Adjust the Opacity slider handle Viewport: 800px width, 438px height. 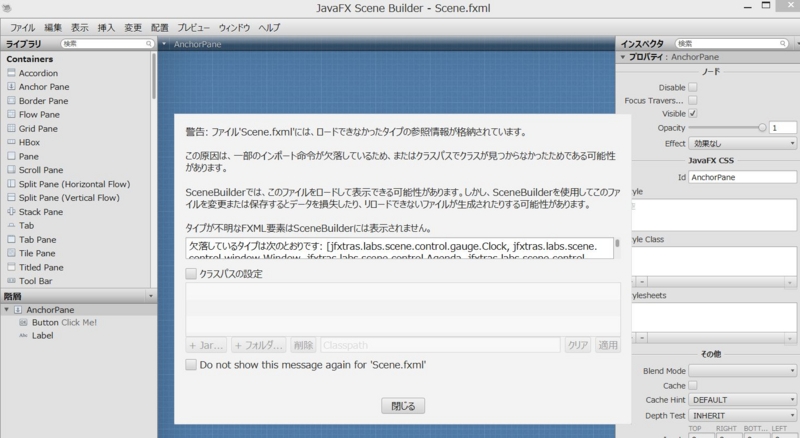[762, 128]
